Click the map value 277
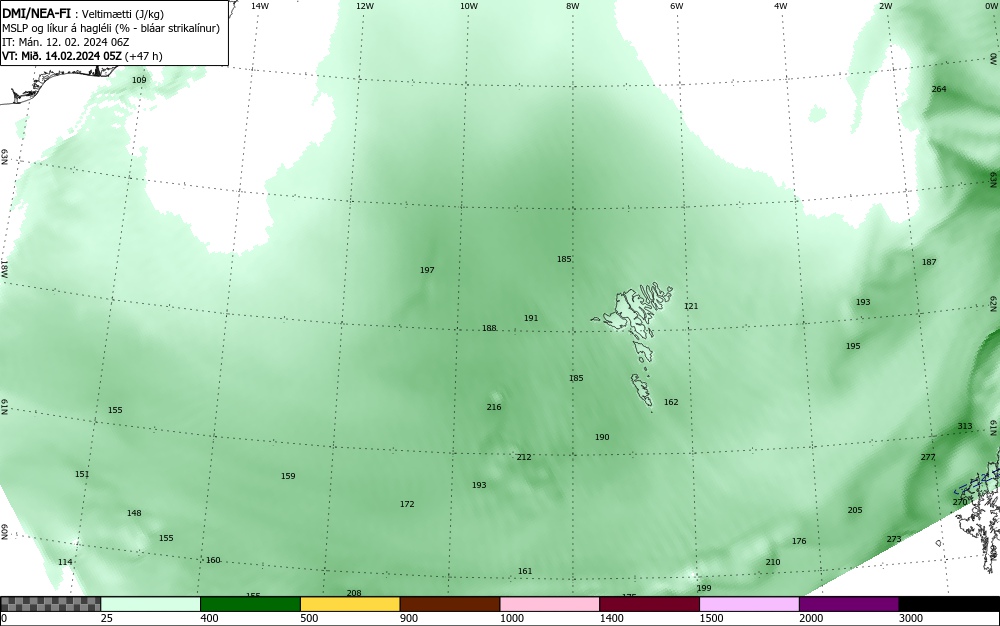1000x626 pixels. tap(928, 457)
